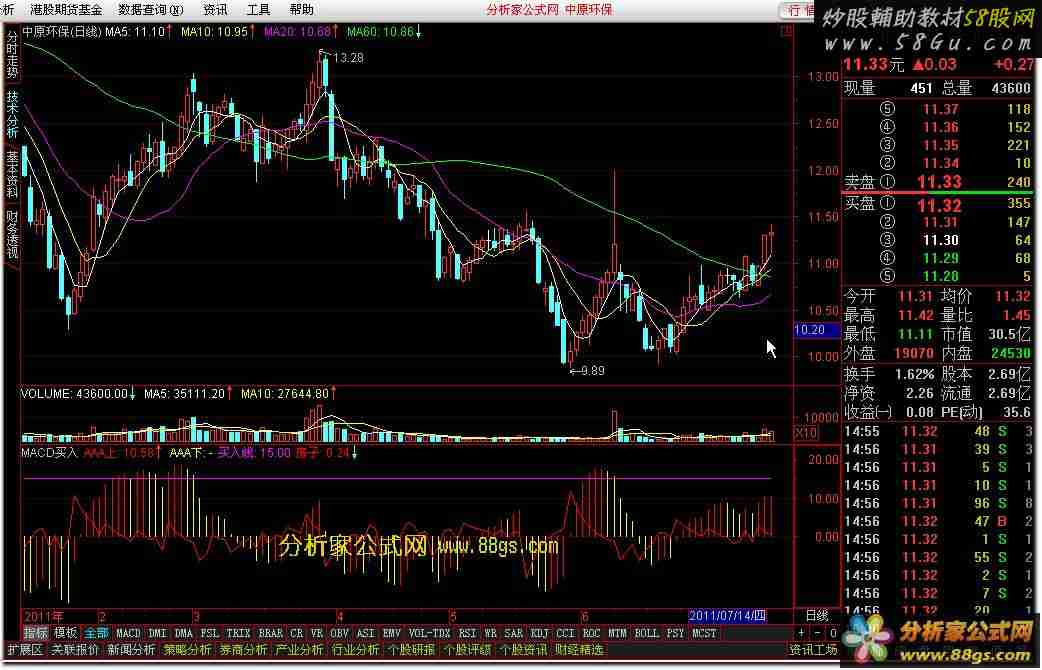The width and height of the screenshot is (1042, 670).
Task: Apply the BRAR indicator
Action: (x=270, y=633)
